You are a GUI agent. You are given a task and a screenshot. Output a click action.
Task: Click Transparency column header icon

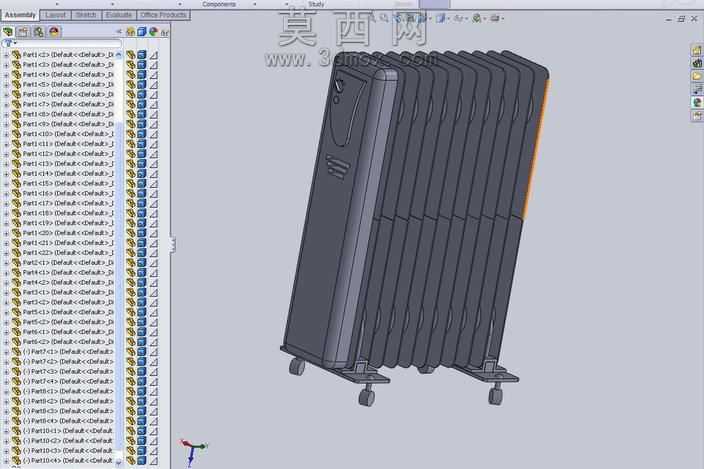pyautogui.click(x=165, y=32)
